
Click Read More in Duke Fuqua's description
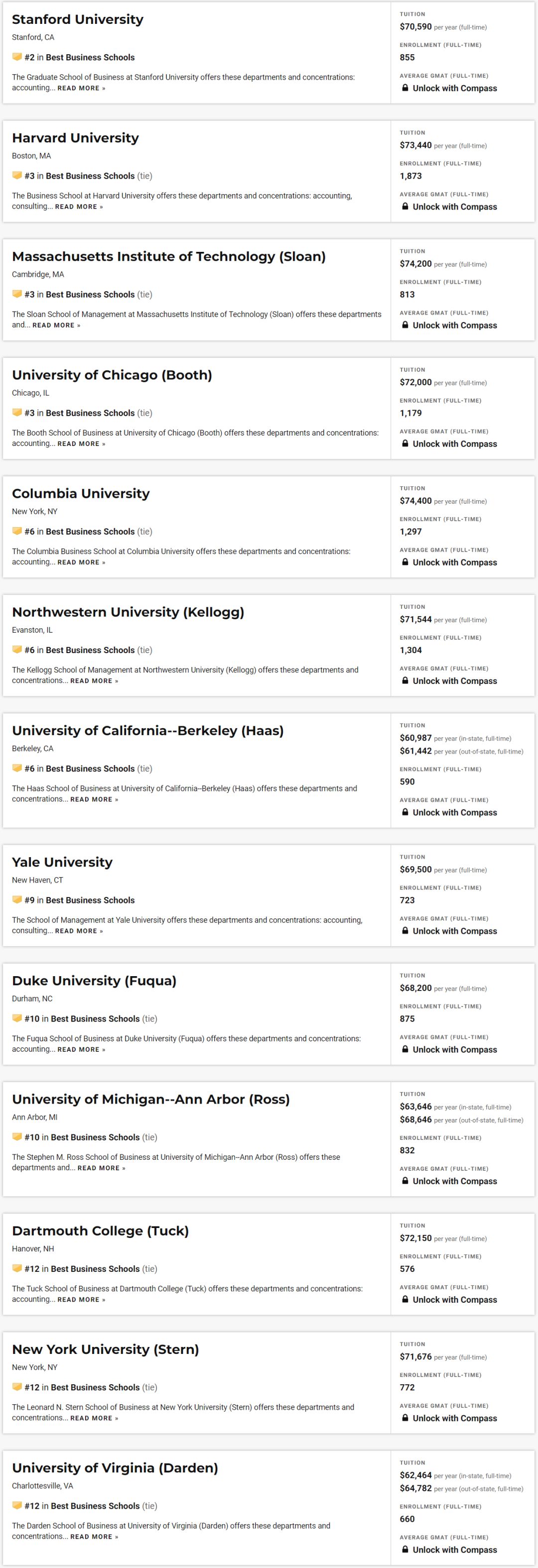tap(81, 1050)
